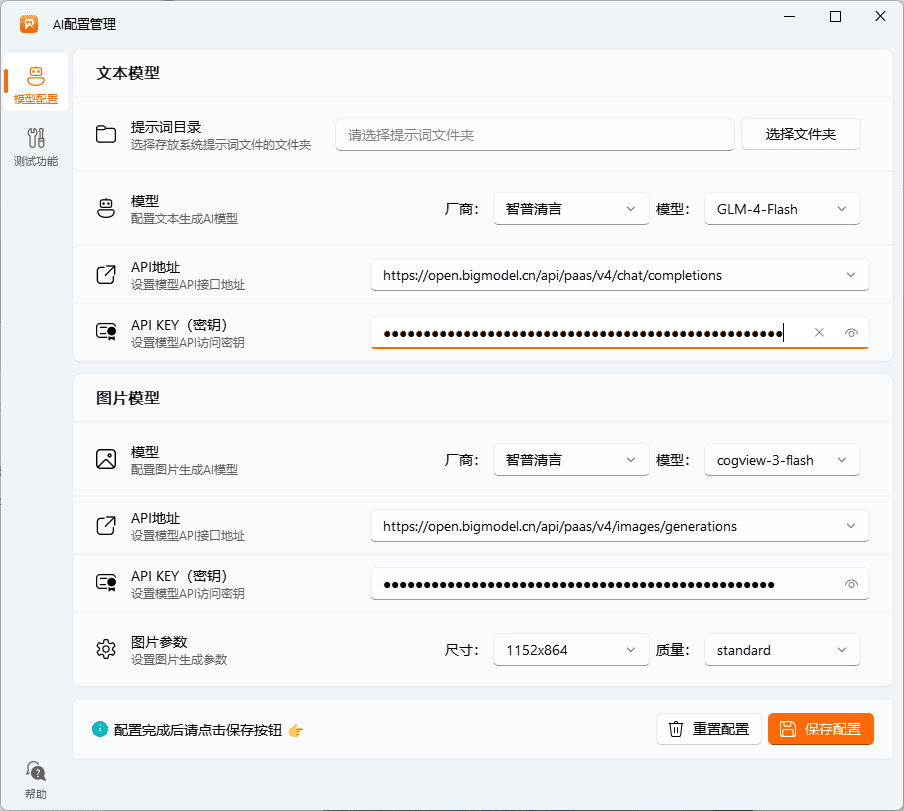Click the folder icon beside 提示词目录
The width and height of the screenshot is (904, 811).
click(106, 135)
